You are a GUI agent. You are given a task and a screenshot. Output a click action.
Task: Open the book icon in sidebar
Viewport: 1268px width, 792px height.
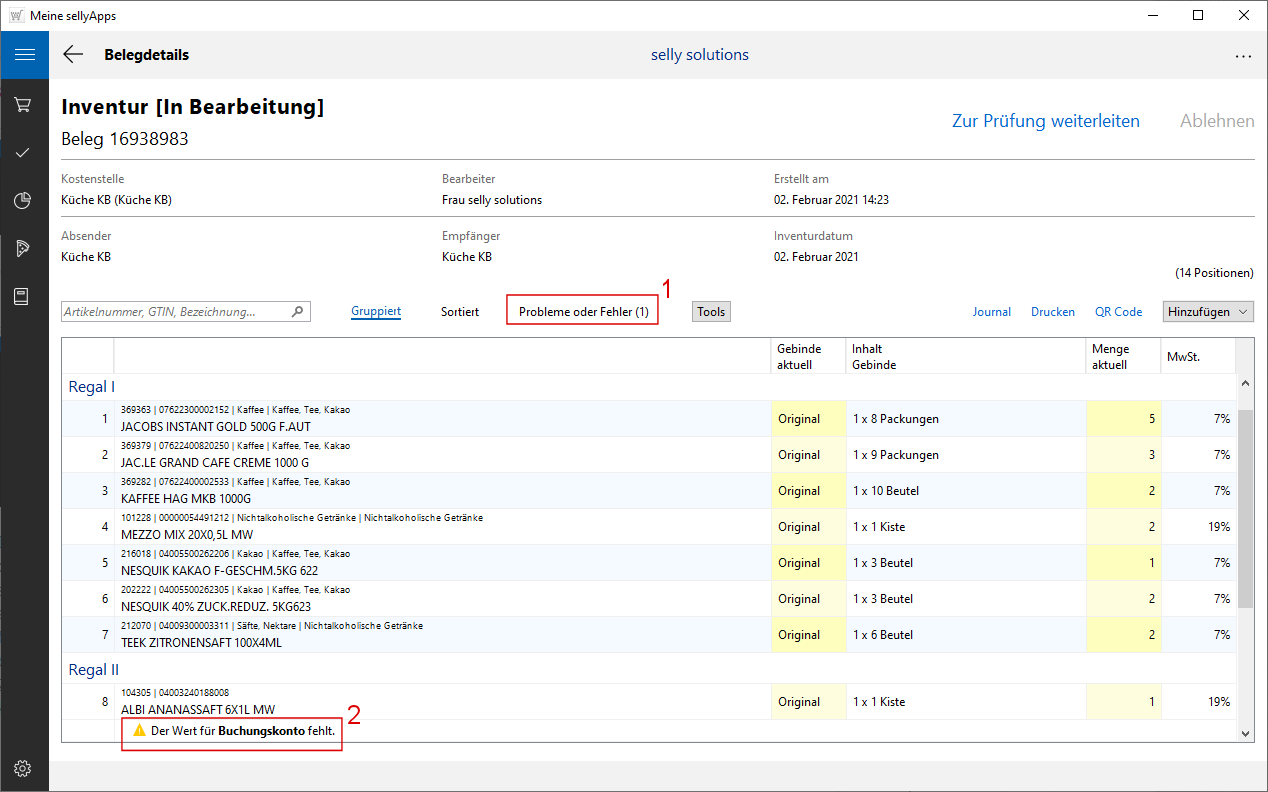pyautogui.click(x=23, y=297)
